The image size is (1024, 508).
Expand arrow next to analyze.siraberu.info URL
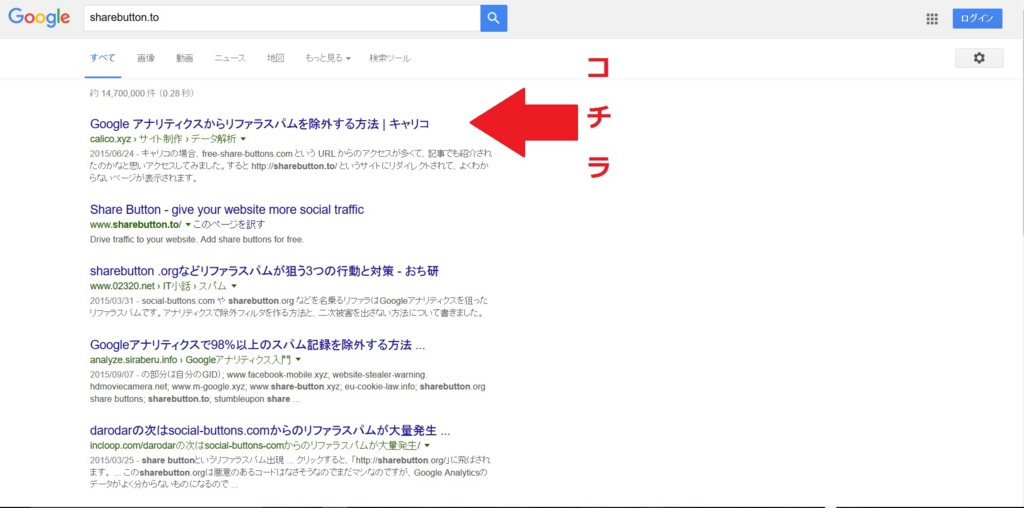pyautogui.click(x=298, y=360)
